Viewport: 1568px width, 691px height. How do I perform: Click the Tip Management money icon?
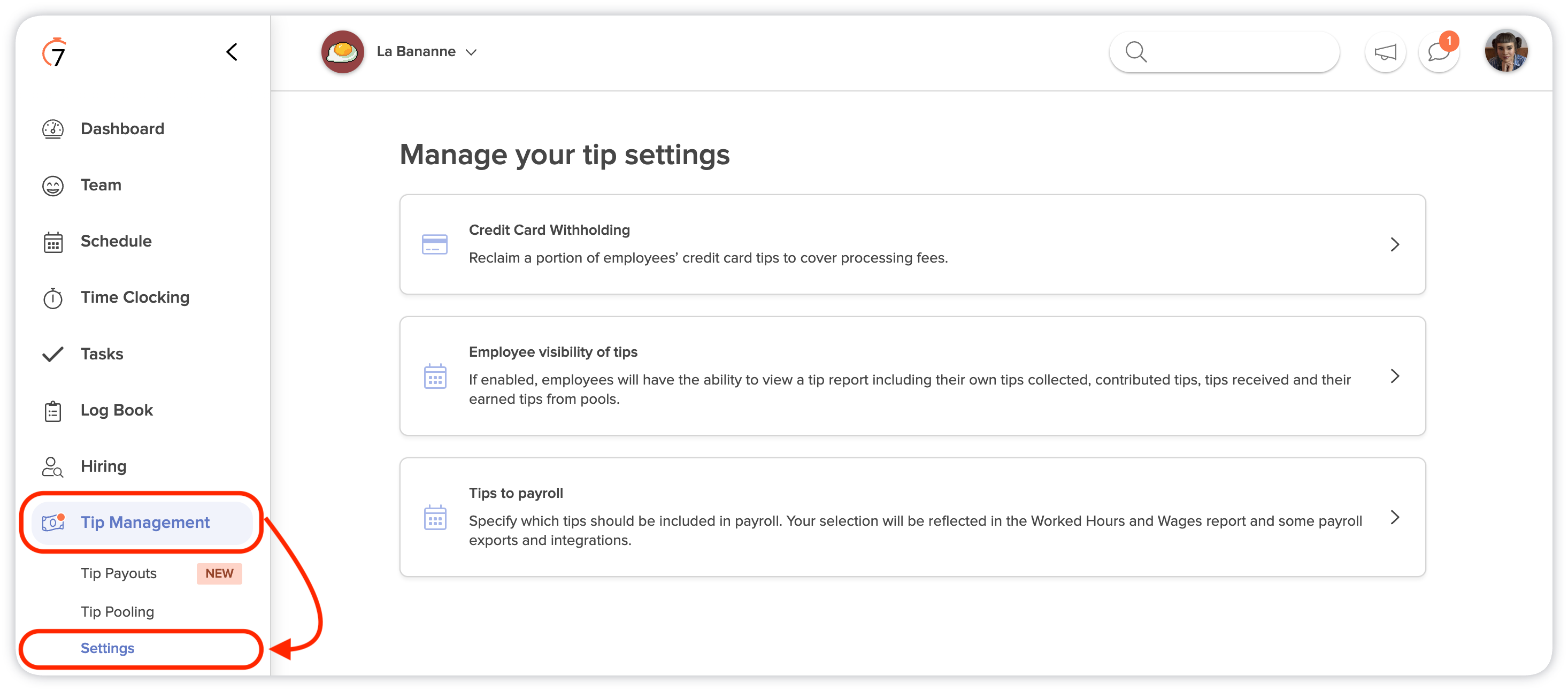pyautogui.click(x=53, y=523)
